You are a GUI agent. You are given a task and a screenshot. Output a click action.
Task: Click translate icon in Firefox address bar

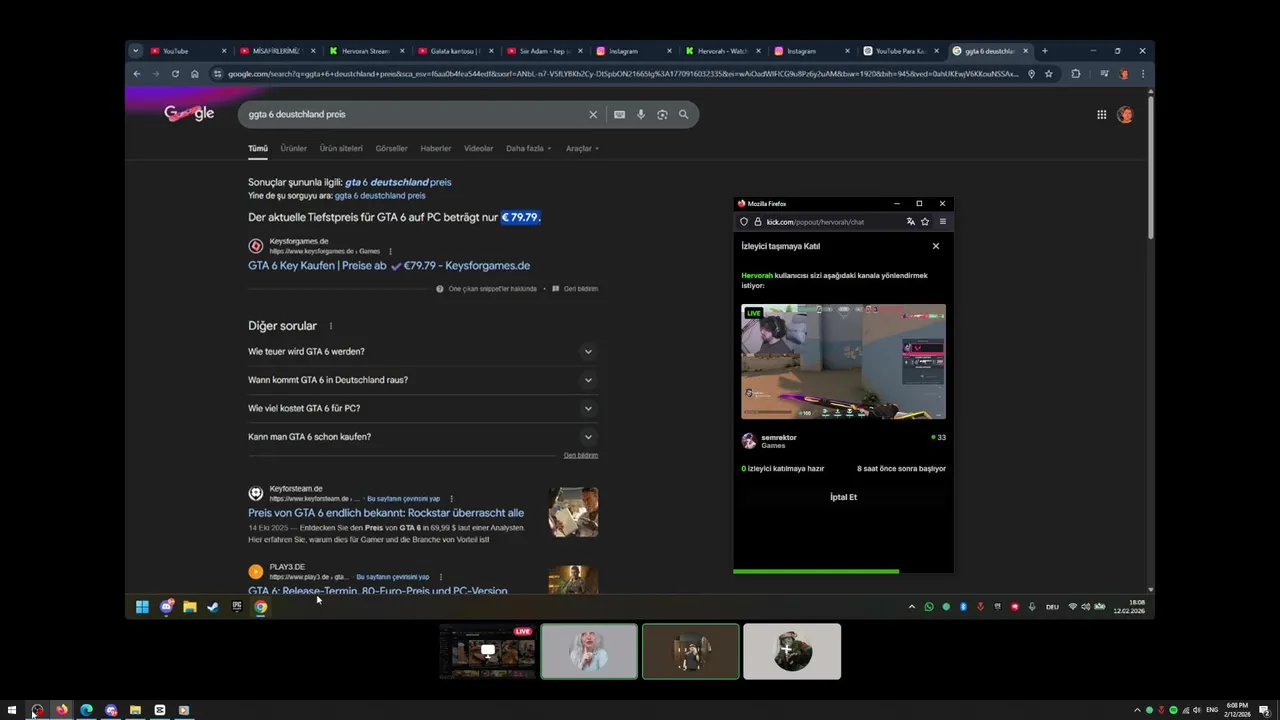(x=910, y=222)
